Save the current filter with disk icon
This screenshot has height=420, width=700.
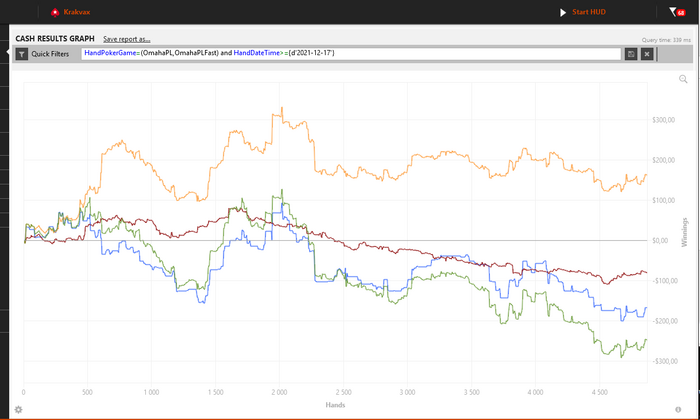pyautogui.click(x=631, y=54)
